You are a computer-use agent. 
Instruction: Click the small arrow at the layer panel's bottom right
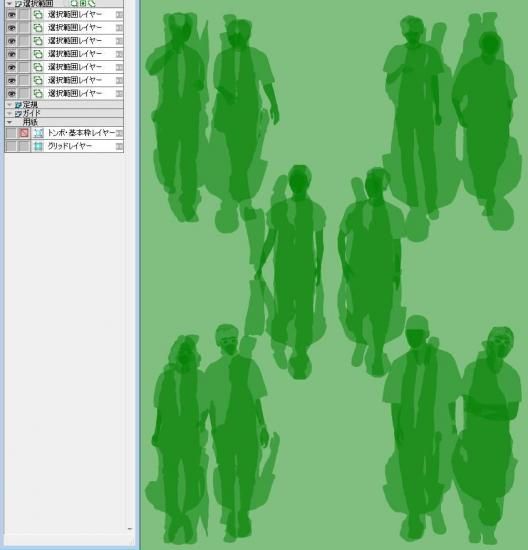tap(130, 529)
